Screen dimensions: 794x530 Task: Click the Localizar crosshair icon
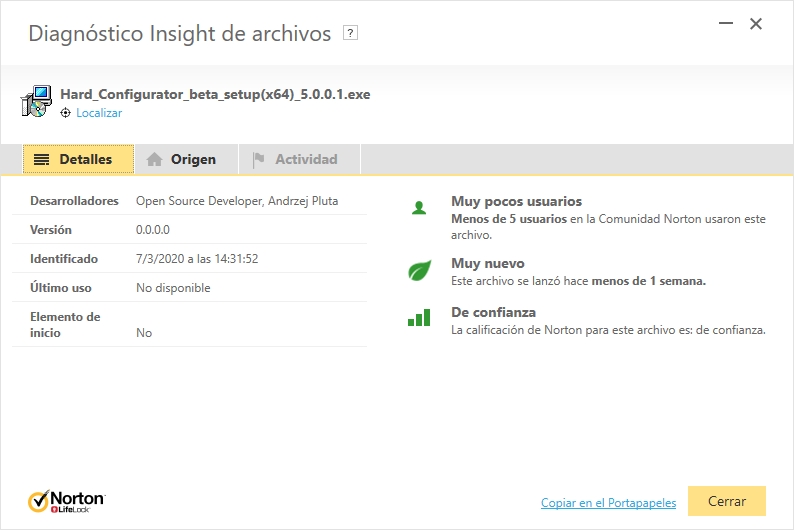click(x=65, y=113)
